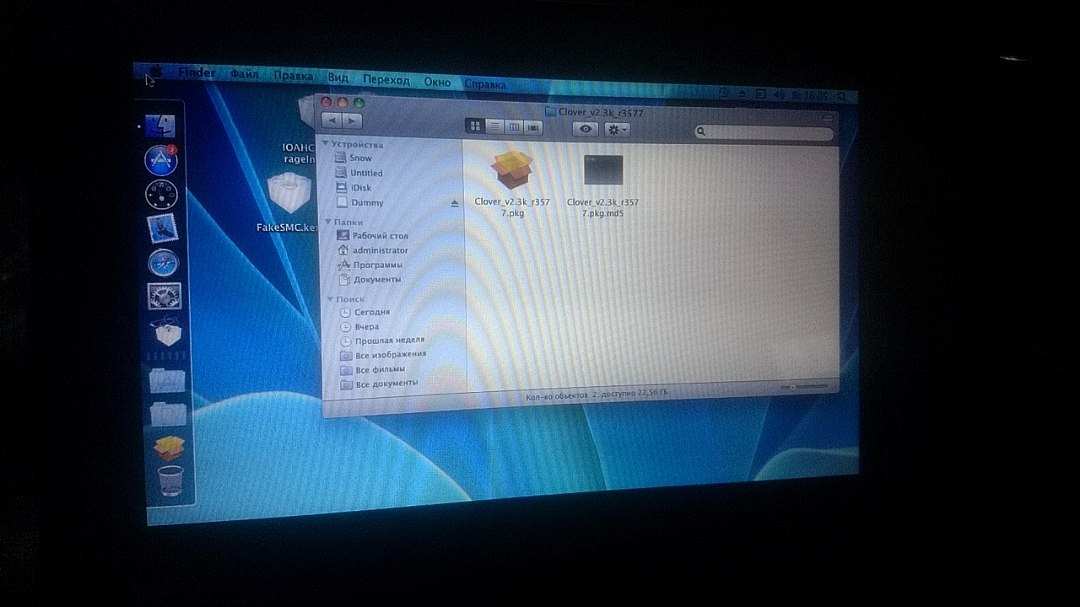Open the Apple menu
Viewport: 1080px width, 607px height.
pyautogui.click(x=156, y=70)
